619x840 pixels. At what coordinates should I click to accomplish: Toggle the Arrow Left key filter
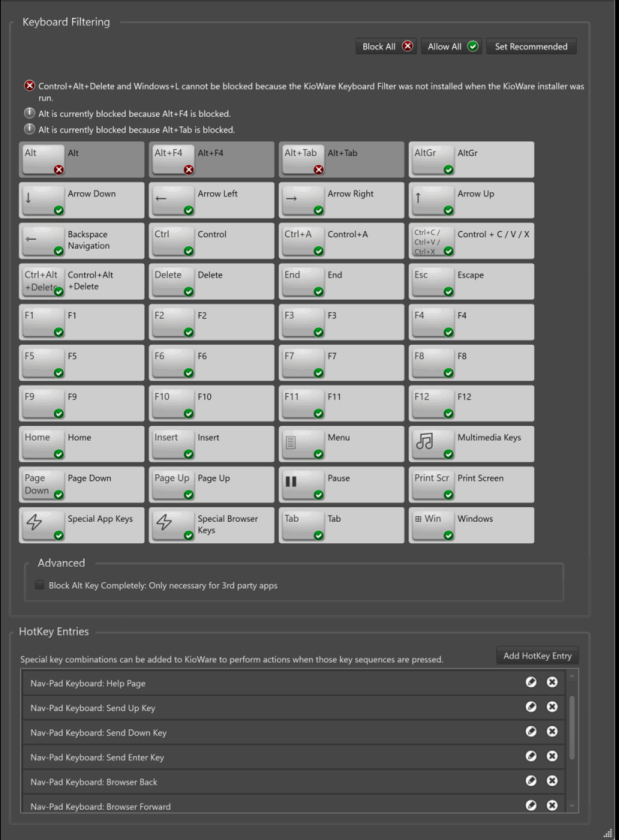tap(211, 200)
